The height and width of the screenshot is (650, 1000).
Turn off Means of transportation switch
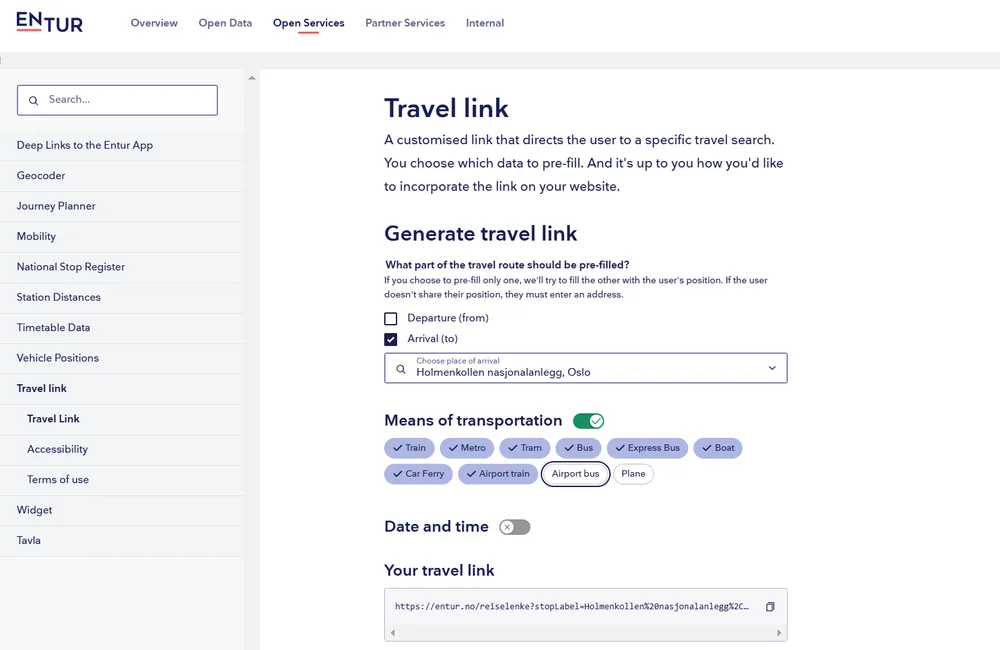pos(588,421)
